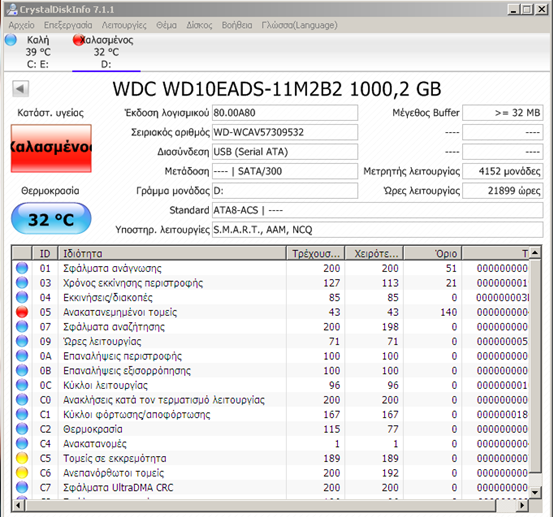553x517 pixels.
Task: Sort by the Τρέχουσ... column header
Action: click(316, 253)
